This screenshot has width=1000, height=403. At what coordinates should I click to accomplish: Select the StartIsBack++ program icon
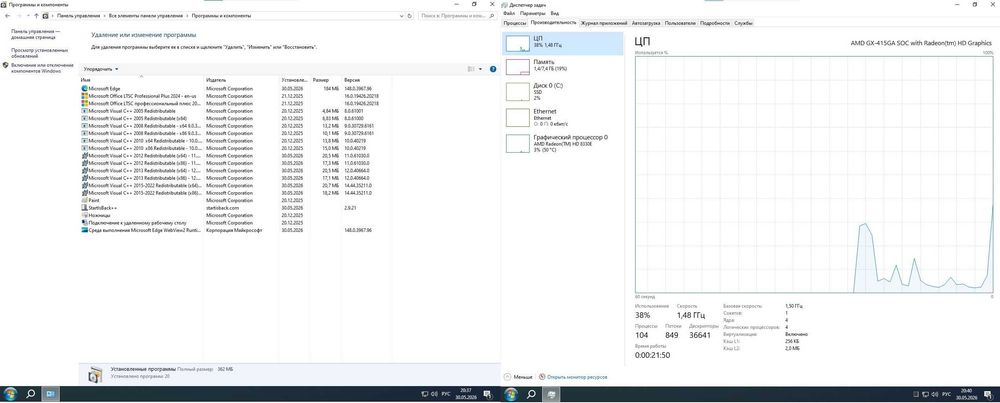[85, 208]
